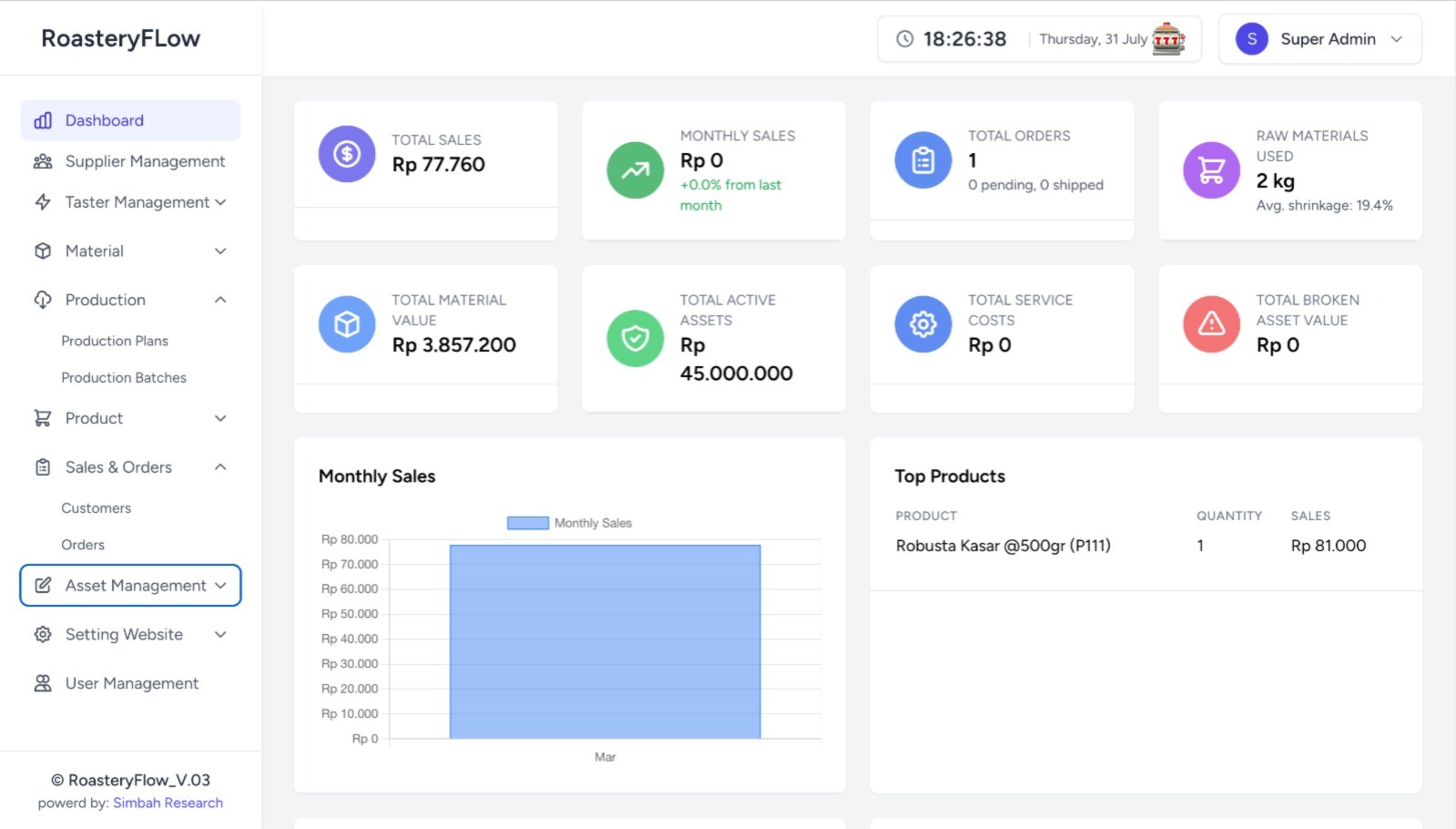Click the RoasteryFLow logo title
Screen dimensions: 1456x829
pyautogui.click(x=120, y=38)
